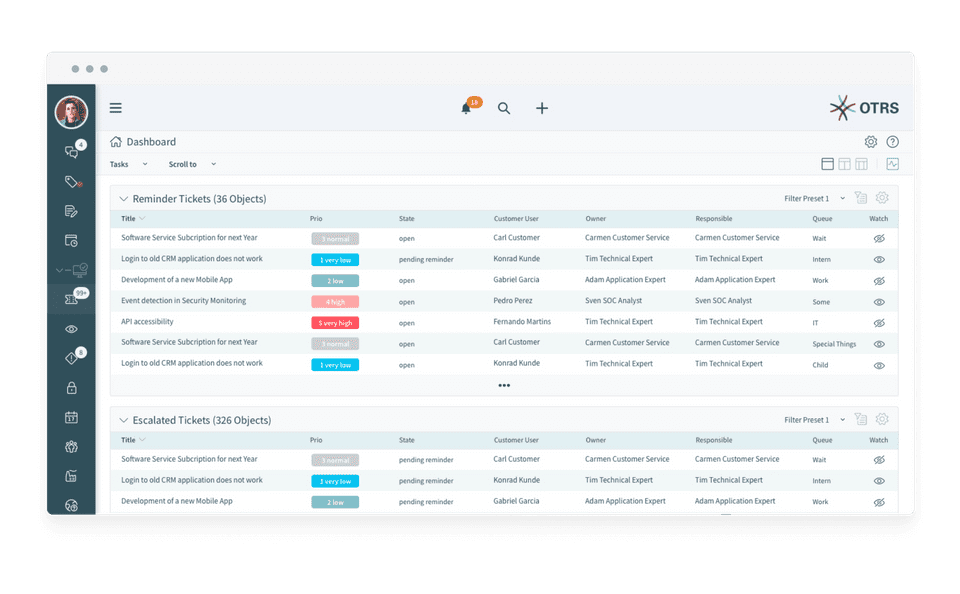The width and height of the screenshot is (960, 594).
Task: Open the chat icon in sidebar
Action: coord(71,152)
